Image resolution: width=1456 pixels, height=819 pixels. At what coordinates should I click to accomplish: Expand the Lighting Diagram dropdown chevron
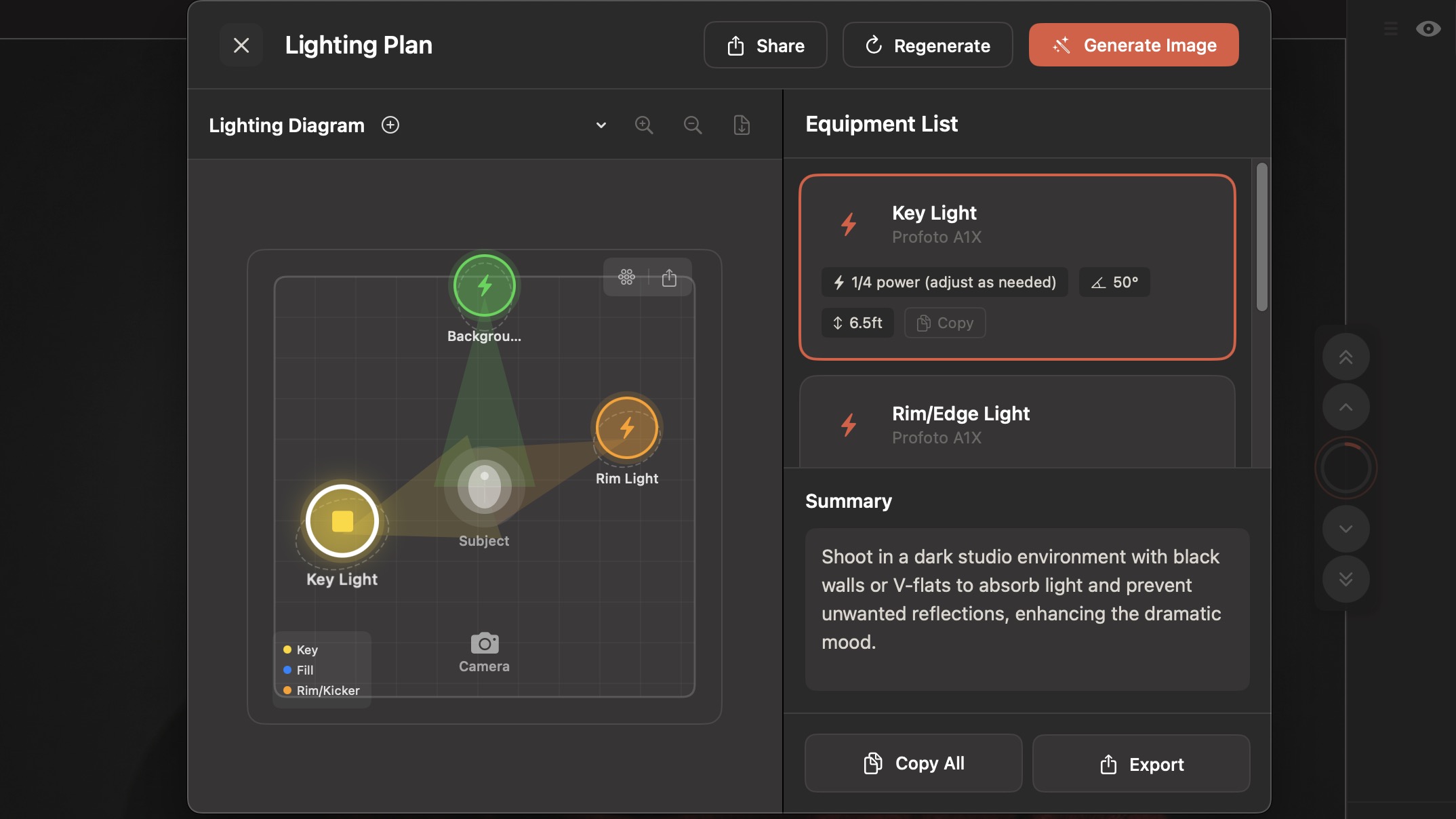(x=601, y=125)
